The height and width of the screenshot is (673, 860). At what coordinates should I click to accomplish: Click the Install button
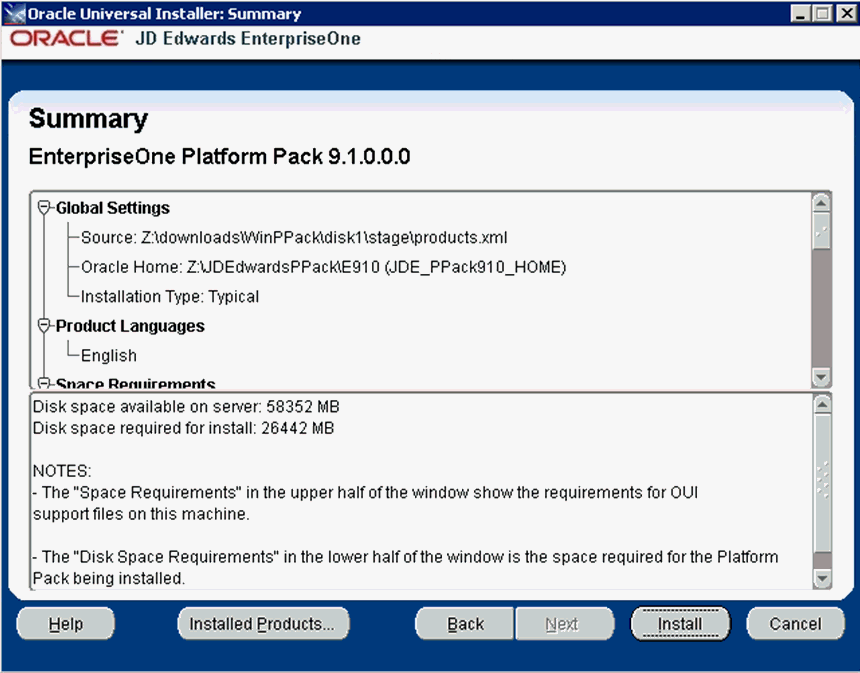[x=680, y=624]
